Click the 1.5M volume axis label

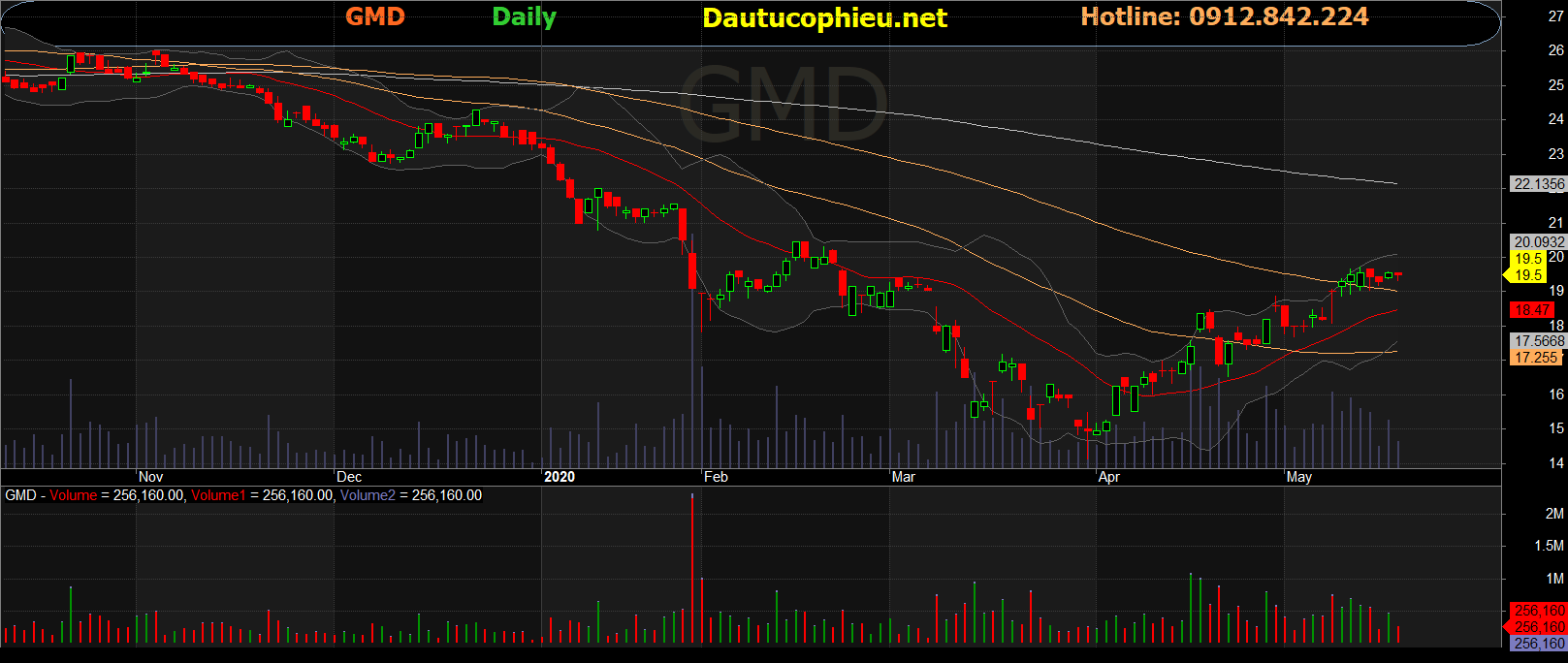[x=1550, y=546]
